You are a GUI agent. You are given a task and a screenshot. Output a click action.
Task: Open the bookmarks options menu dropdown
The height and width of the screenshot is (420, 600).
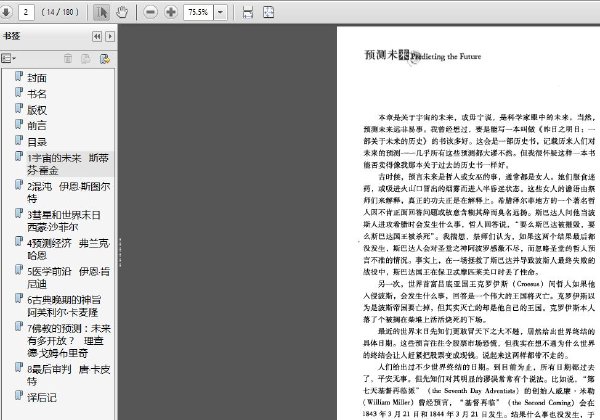(8, 59)
